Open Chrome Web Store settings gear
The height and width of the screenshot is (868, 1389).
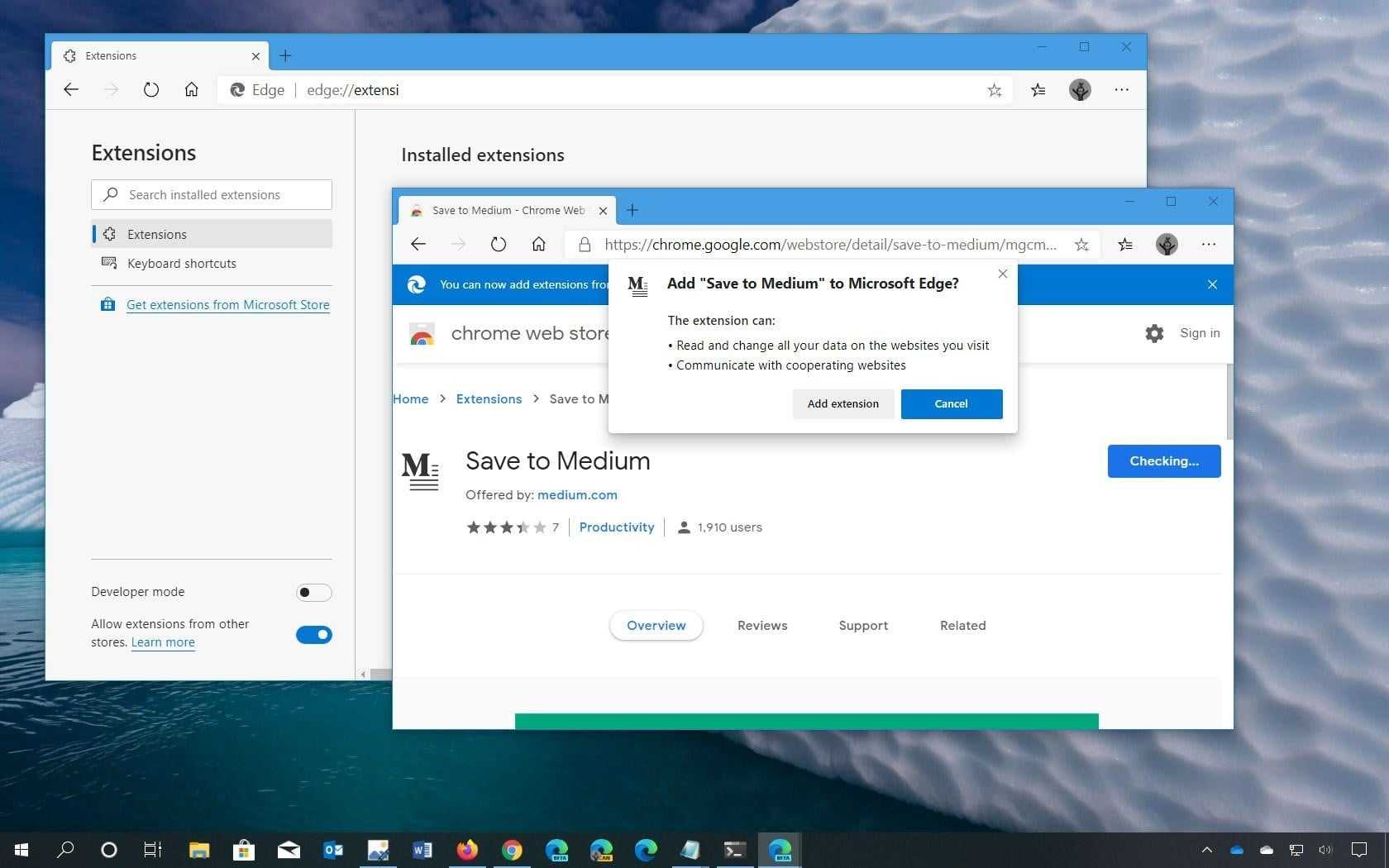[1154, 333]
